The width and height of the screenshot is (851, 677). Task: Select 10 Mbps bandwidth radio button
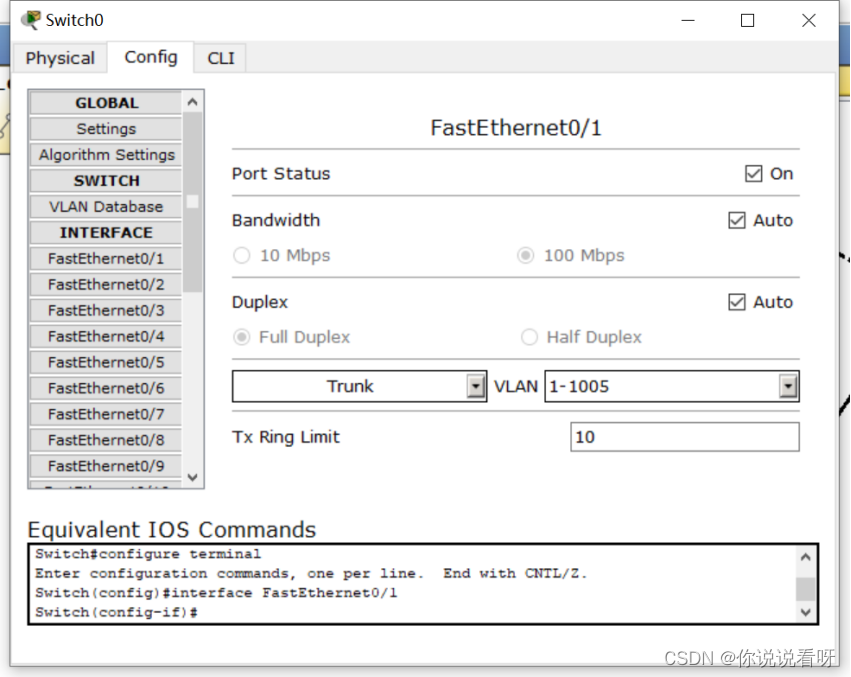[x=242, y=255]
